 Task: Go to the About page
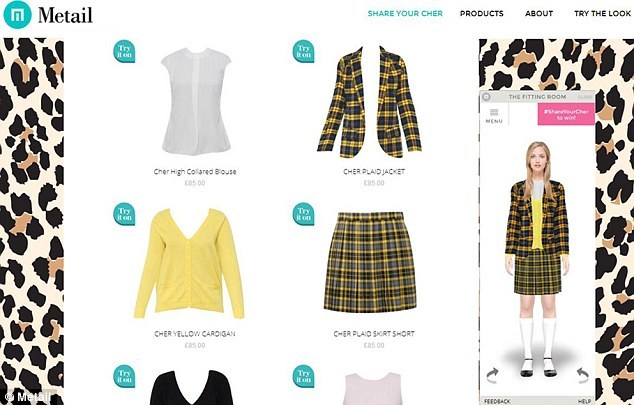point(539,13)
